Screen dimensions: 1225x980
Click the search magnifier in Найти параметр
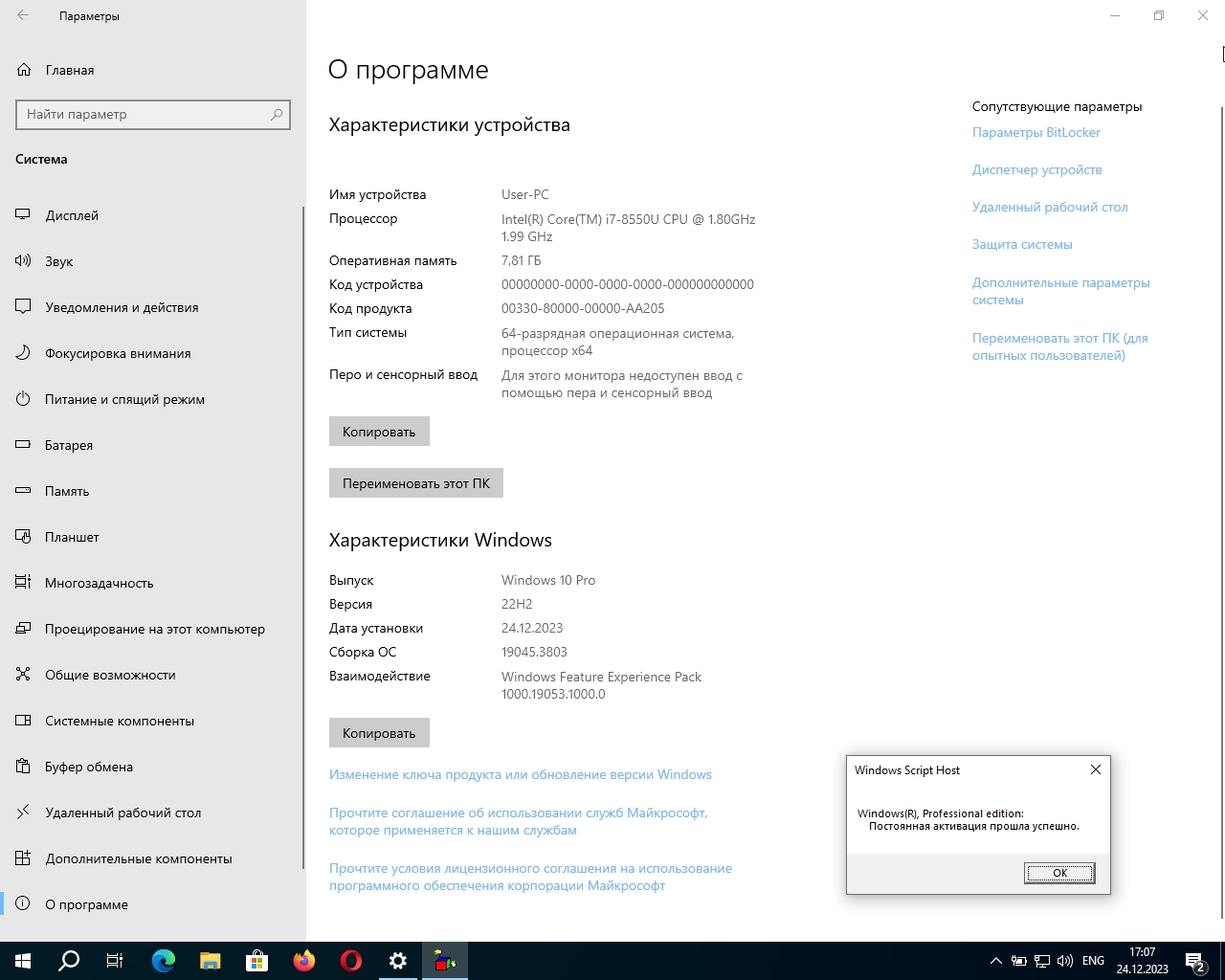point(277,114)
